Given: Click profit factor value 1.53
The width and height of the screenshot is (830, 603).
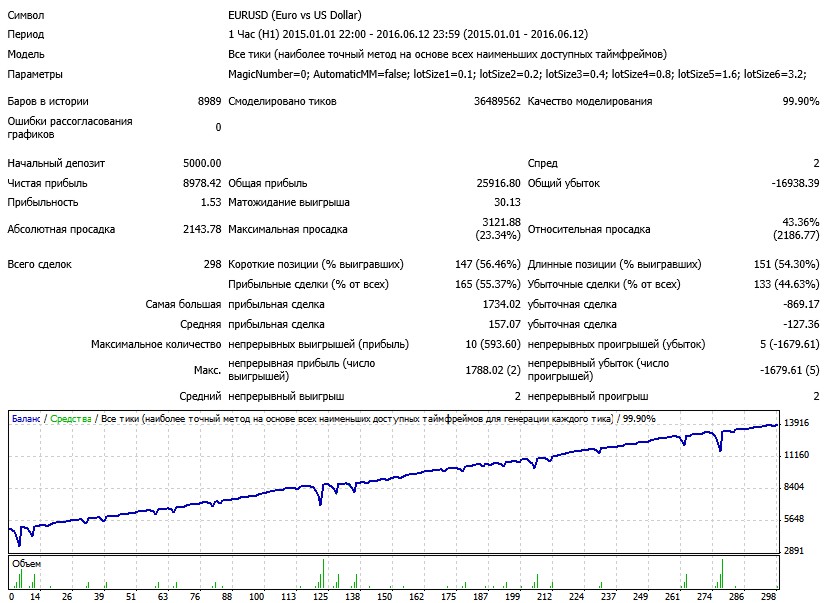Looking at the screenshot, I should click(211, 202).
